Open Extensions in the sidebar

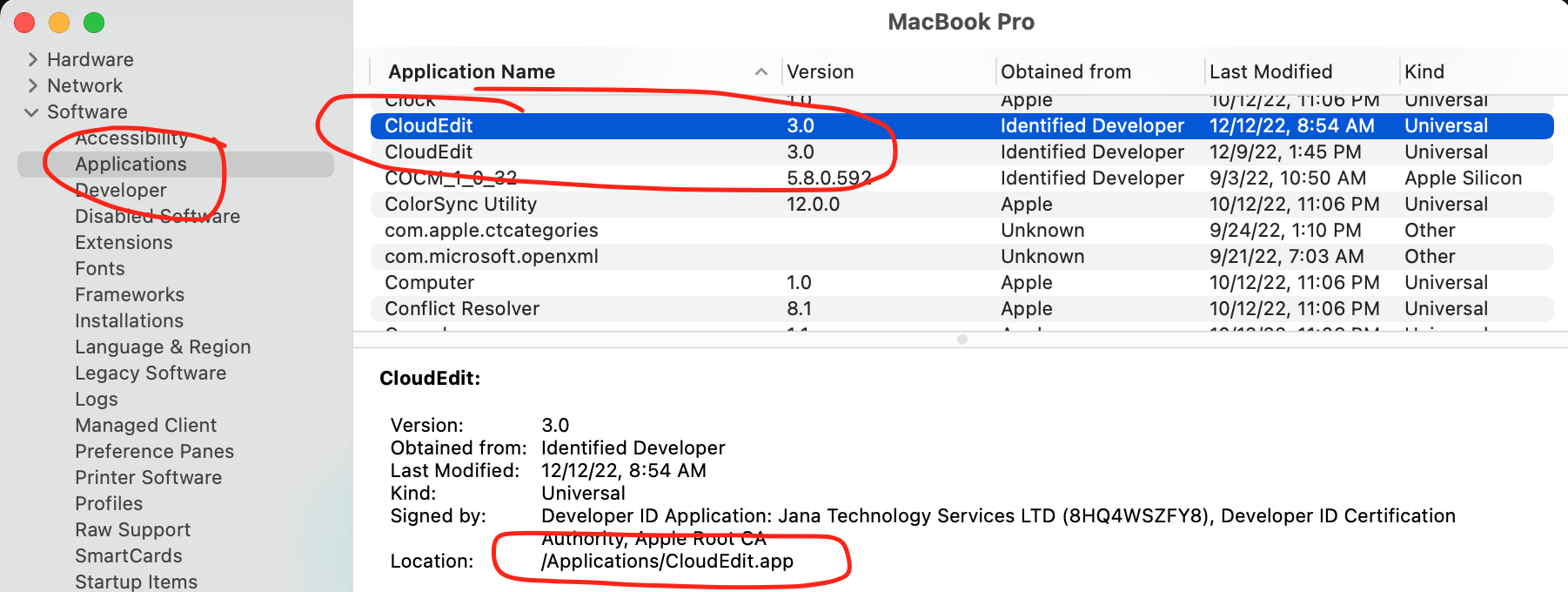click(x=124, y=243)
